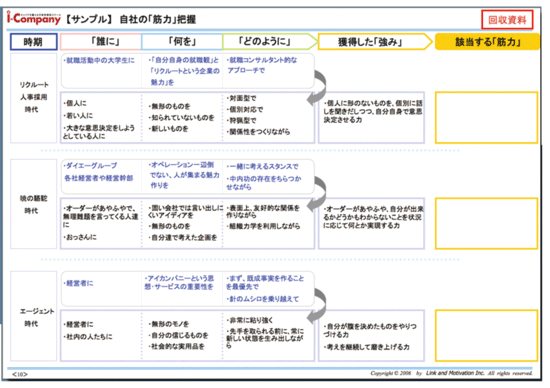Screen dimensions: 550x388
Task: Click the yellow 該当する「筋力」 header
Action: click(x=487, y=42)
